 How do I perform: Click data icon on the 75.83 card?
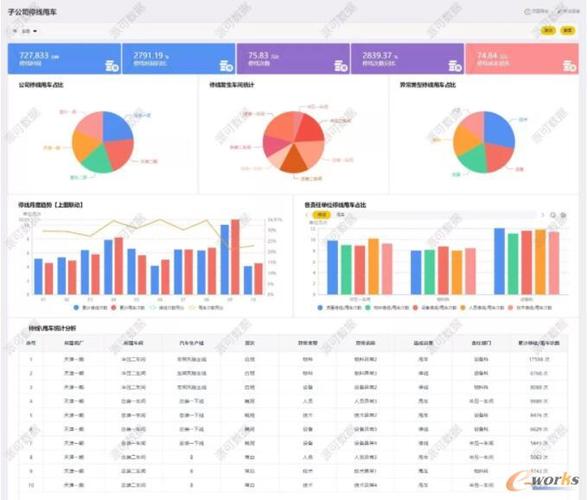click(341, 66)
